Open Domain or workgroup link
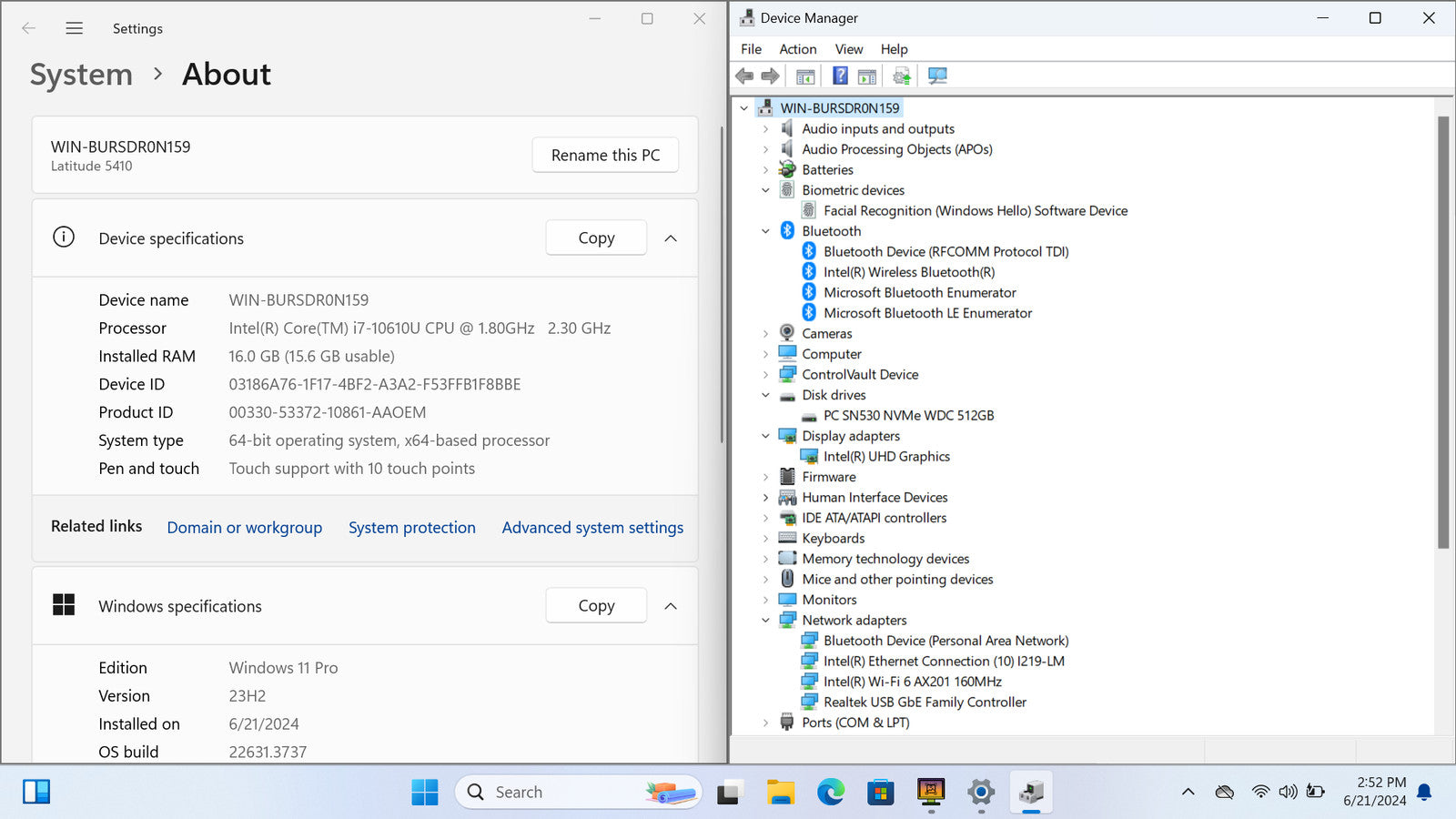Viewport: 1456px width, 819px height. coord(245,528)
